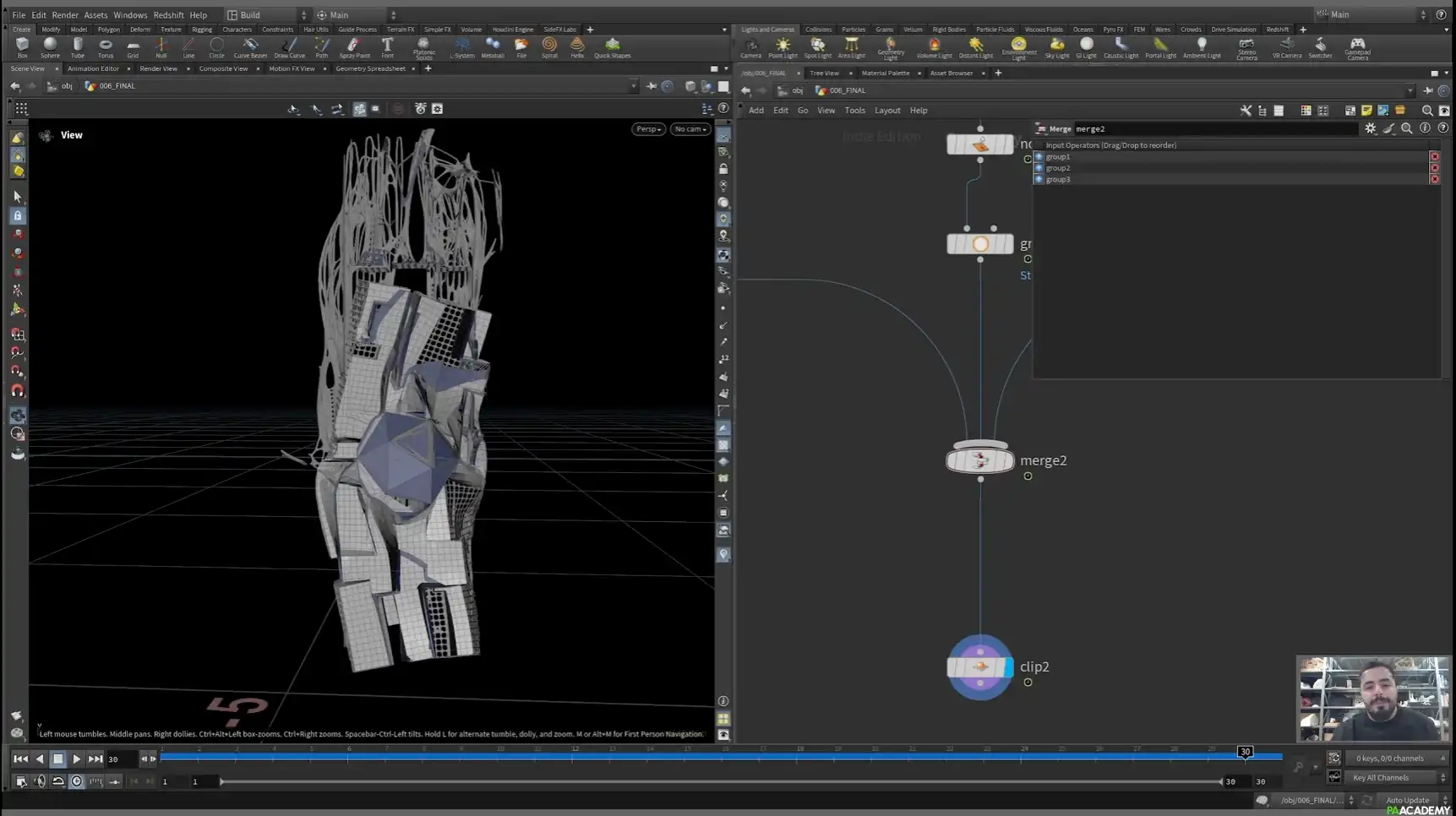Switch to the Rigging shelf tab

click(201, 29)
